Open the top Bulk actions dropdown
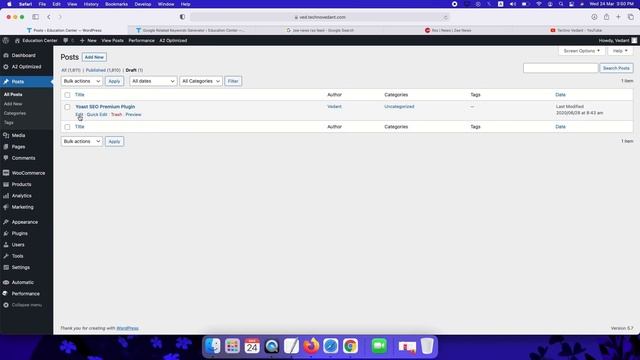The image size is (640, 360). coord(82,81)
